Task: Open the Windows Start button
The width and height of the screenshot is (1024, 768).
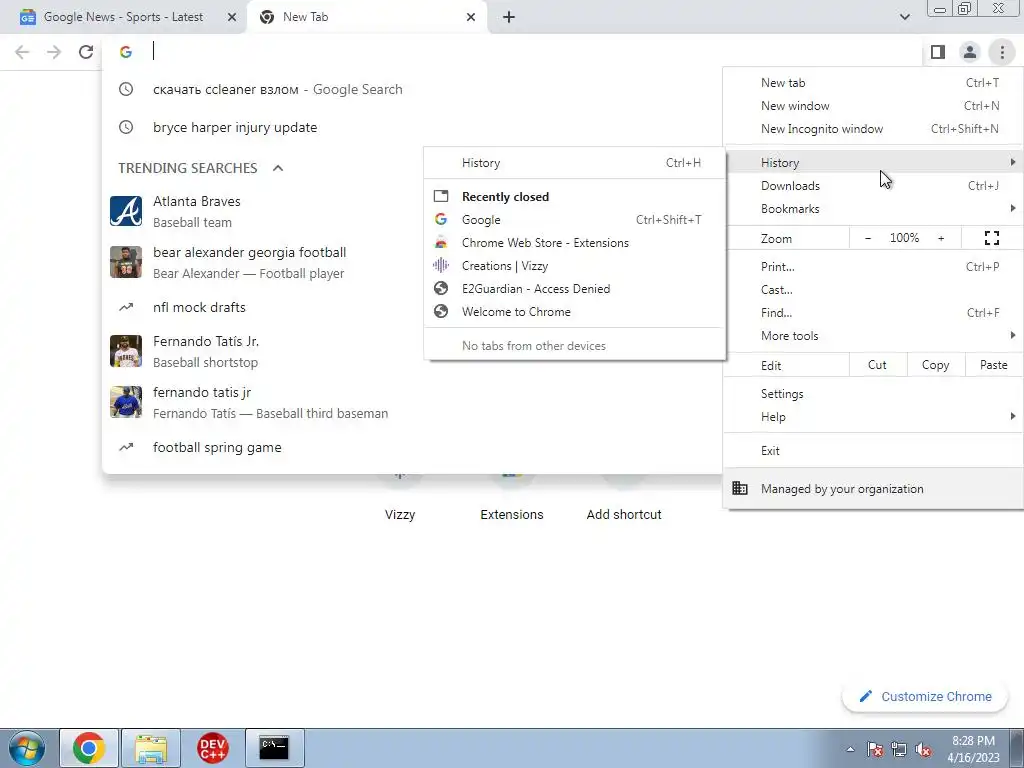Action: [26, 748]
